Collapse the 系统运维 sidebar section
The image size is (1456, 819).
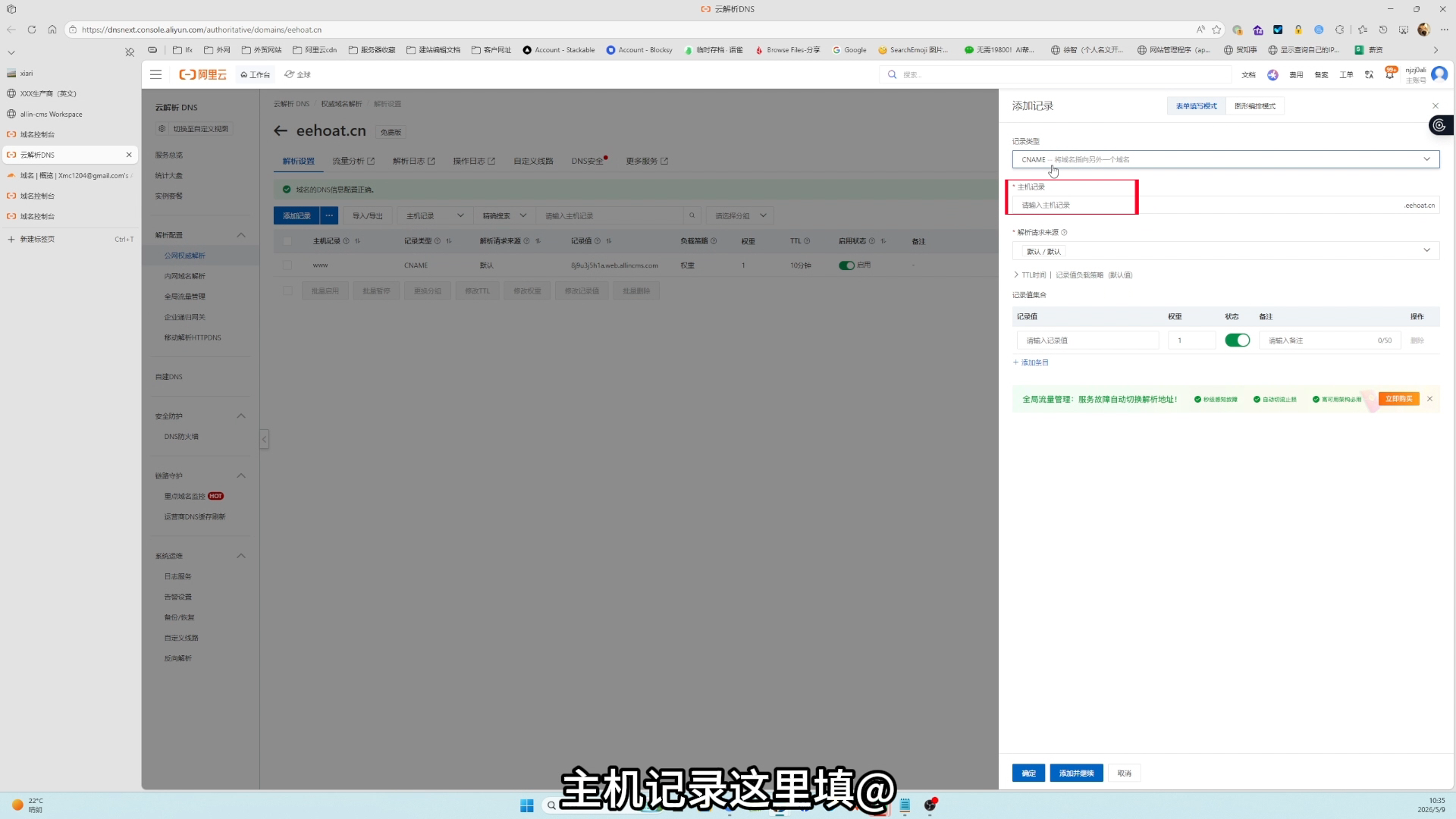(241, 556)
